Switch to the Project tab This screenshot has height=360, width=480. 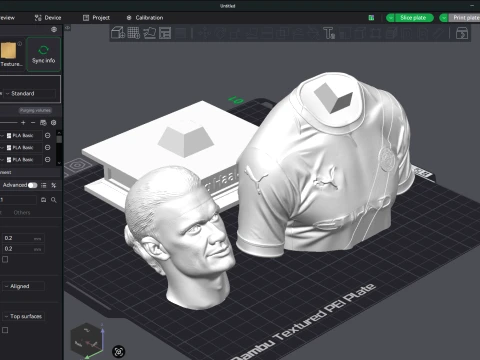[x=96, y=18]
